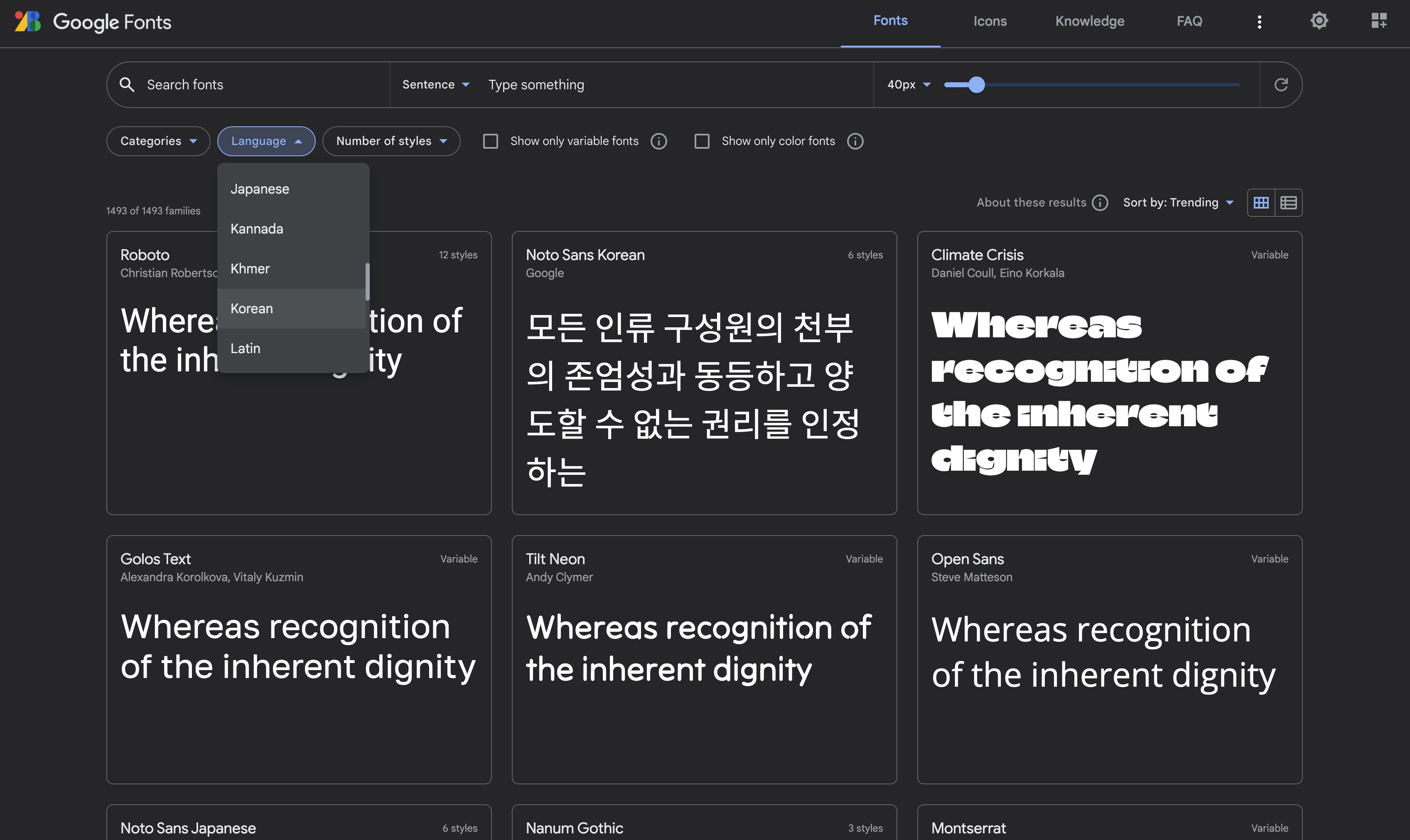
Task: Click the font size slider handle
Action: (976, 84)
